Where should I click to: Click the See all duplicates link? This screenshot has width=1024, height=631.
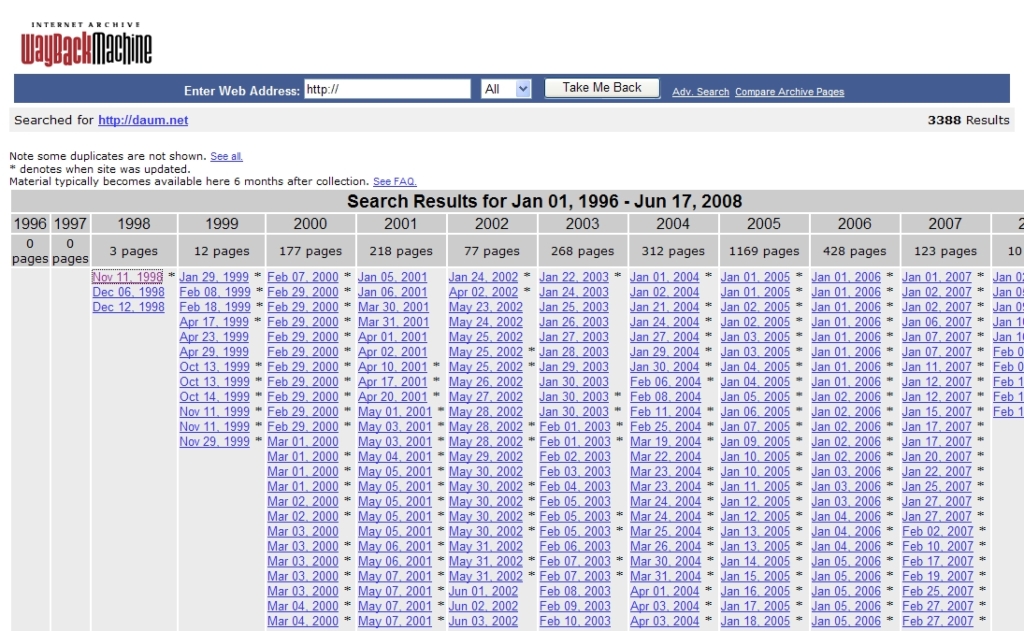click(226, 157)
